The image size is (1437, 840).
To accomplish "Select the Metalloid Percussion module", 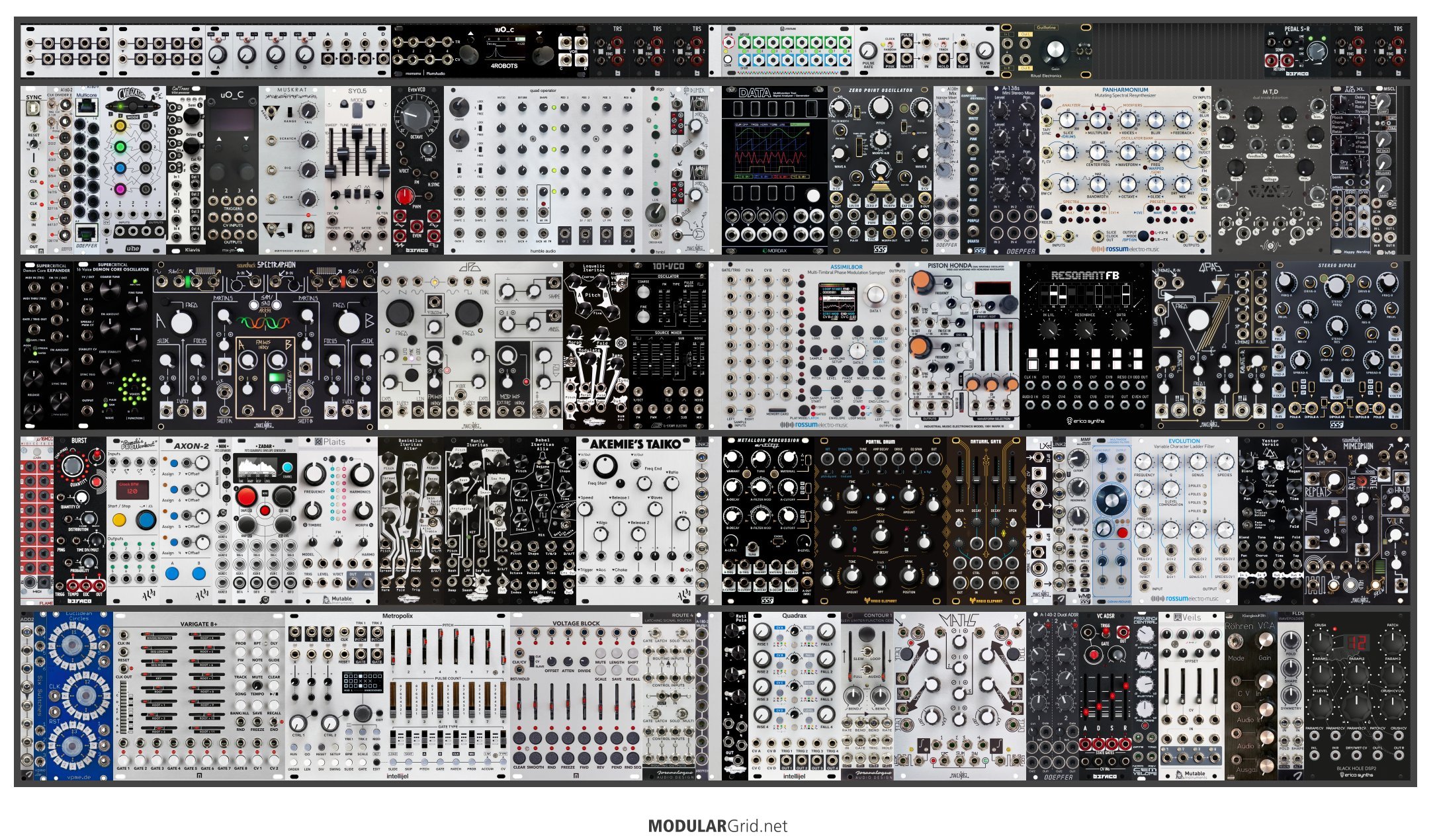I will tap(768, 520).
